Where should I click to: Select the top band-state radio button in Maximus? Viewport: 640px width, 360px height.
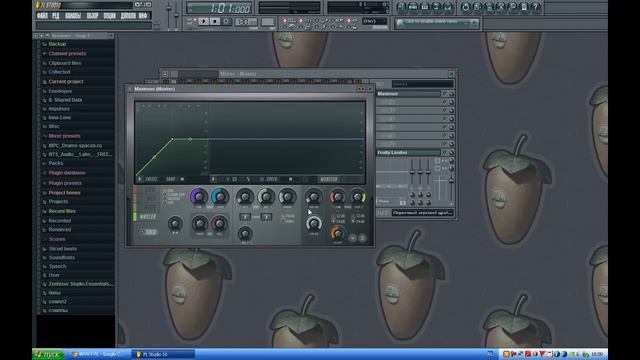[165, 191]
